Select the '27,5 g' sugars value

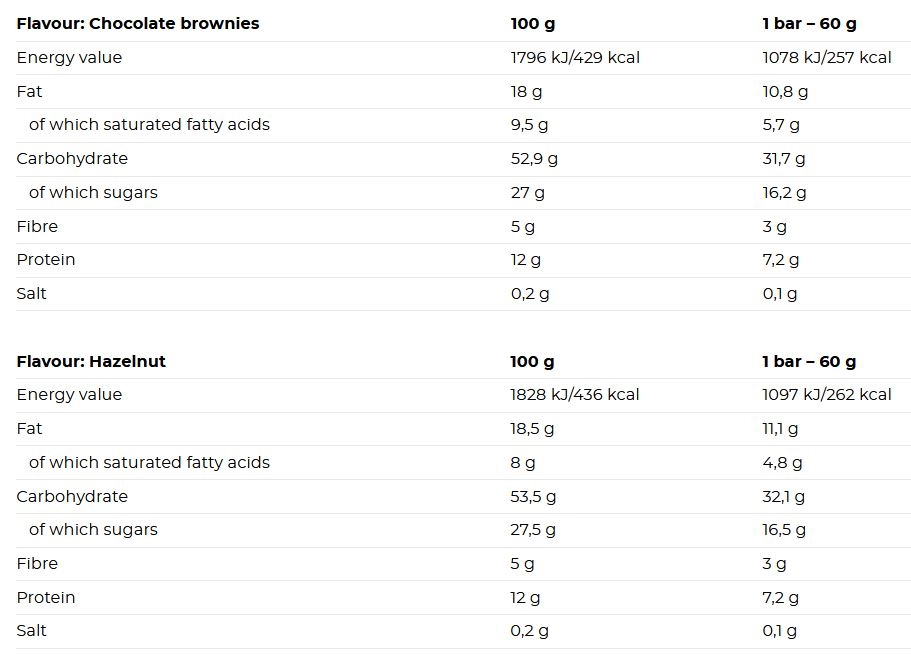(533, 530)
